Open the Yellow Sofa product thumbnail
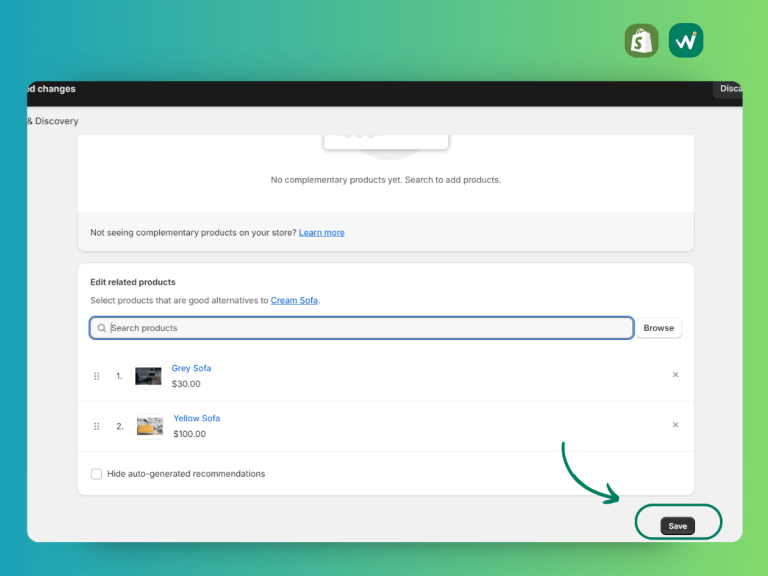Screen dimensions: 768x576 pyautogui.click(x=150, y=426)
